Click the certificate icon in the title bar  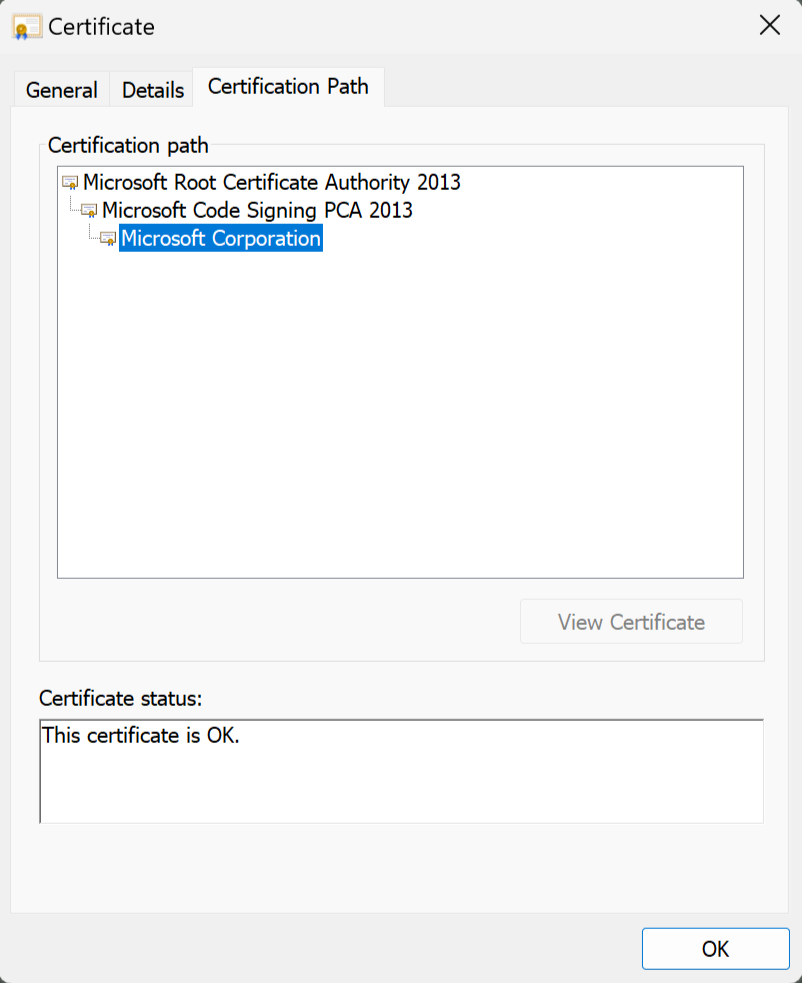point(26,27)
